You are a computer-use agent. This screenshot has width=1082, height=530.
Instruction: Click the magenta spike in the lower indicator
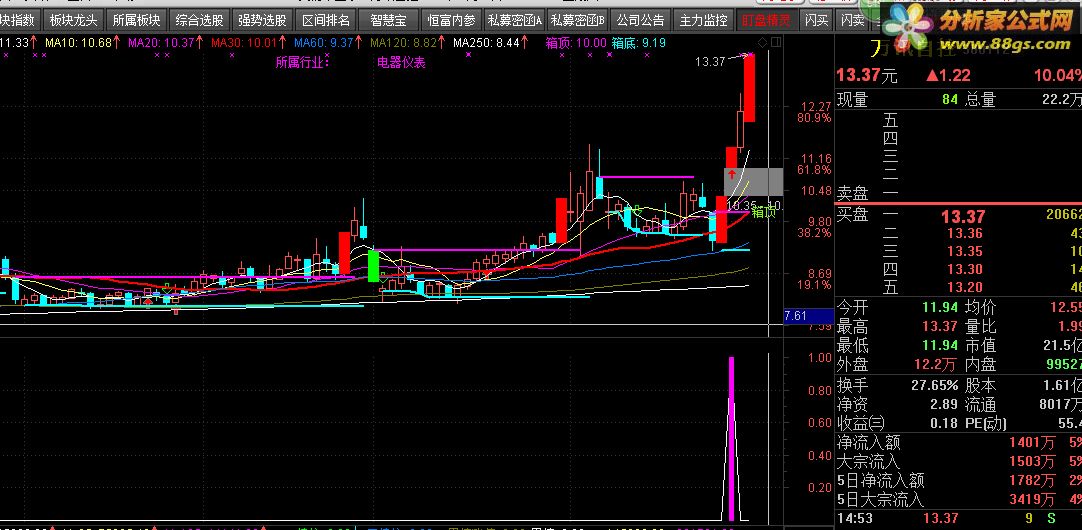pyautogui.click(x=731, y=438)
